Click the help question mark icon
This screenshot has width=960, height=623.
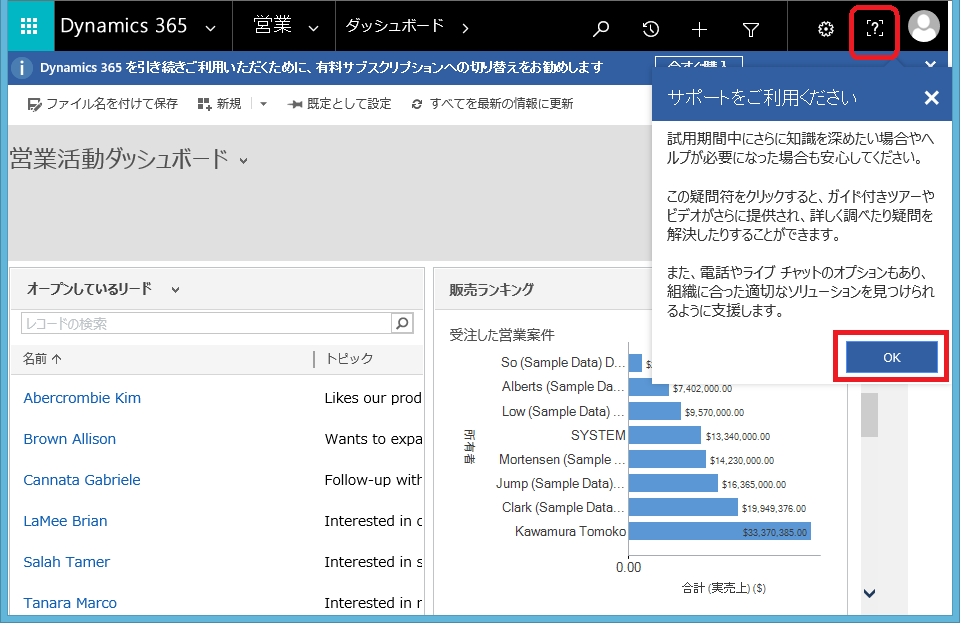pos(874,28)
